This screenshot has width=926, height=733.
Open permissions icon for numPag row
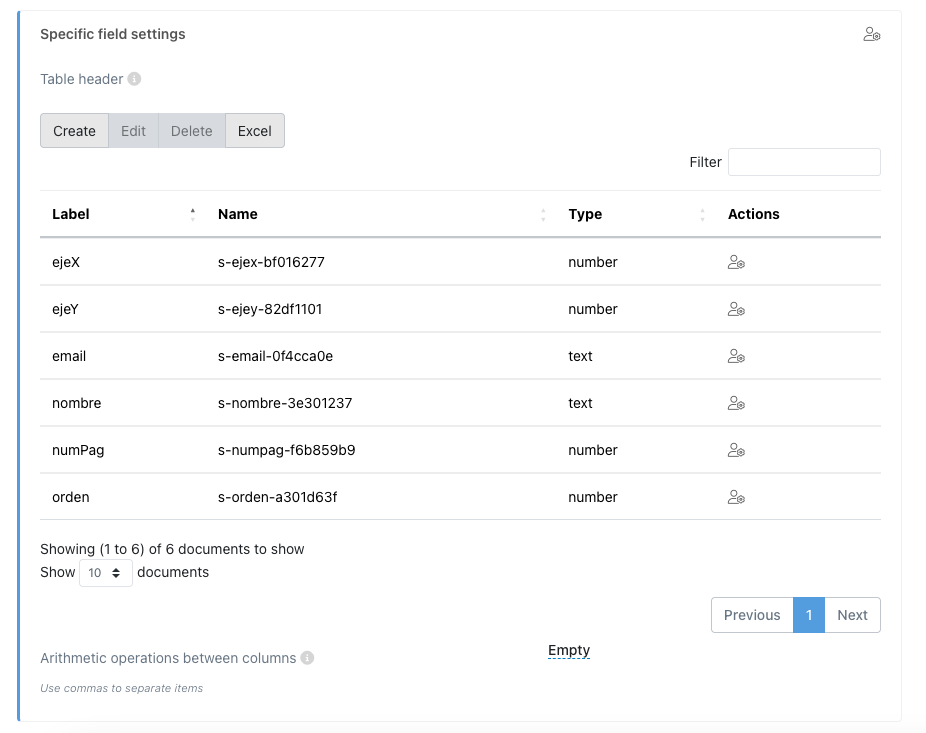(x=736, y=450)
